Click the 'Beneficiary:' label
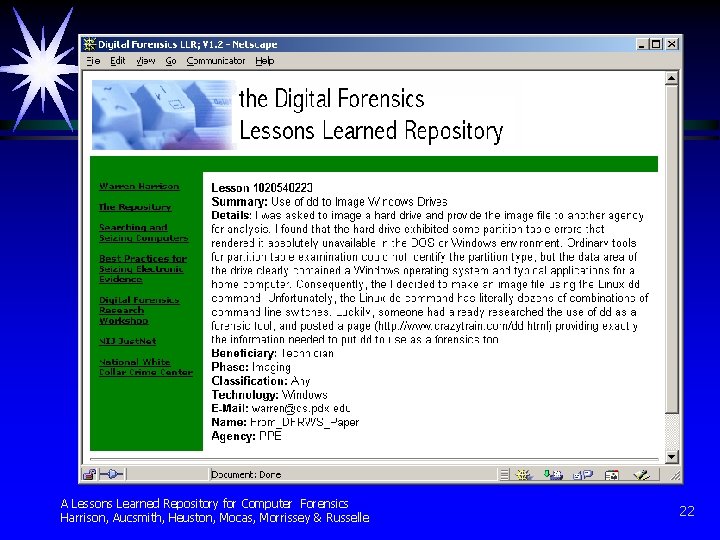 pos(244,353)
